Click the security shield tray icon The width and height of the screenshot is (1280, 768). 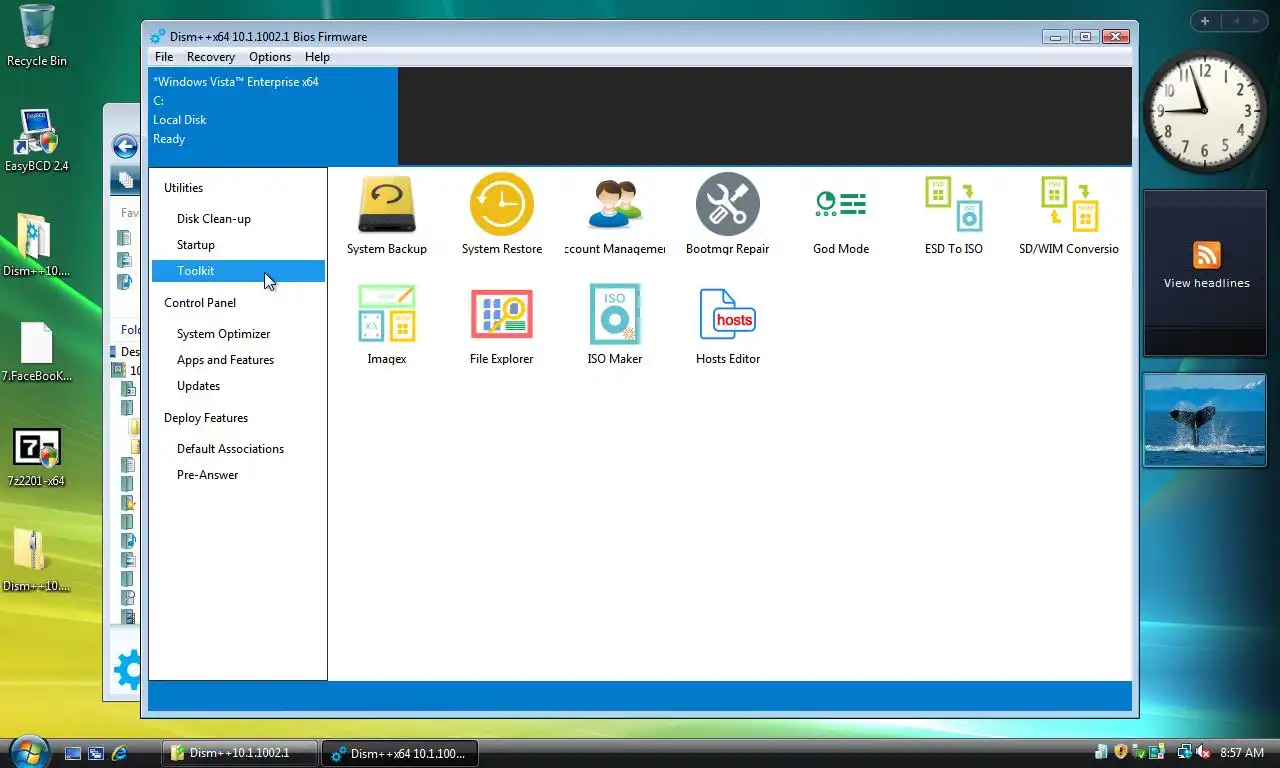click(1121, 752)
